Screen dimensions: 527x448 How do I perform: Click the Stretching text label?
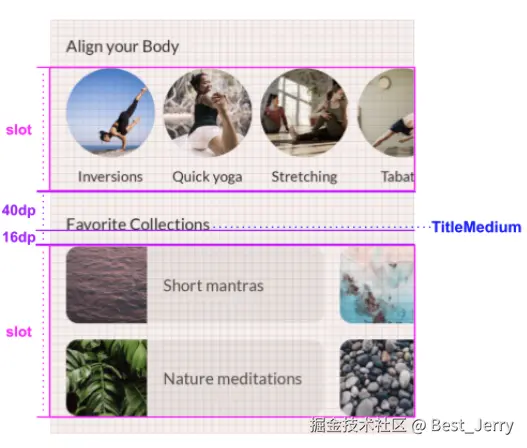(304, 177)
